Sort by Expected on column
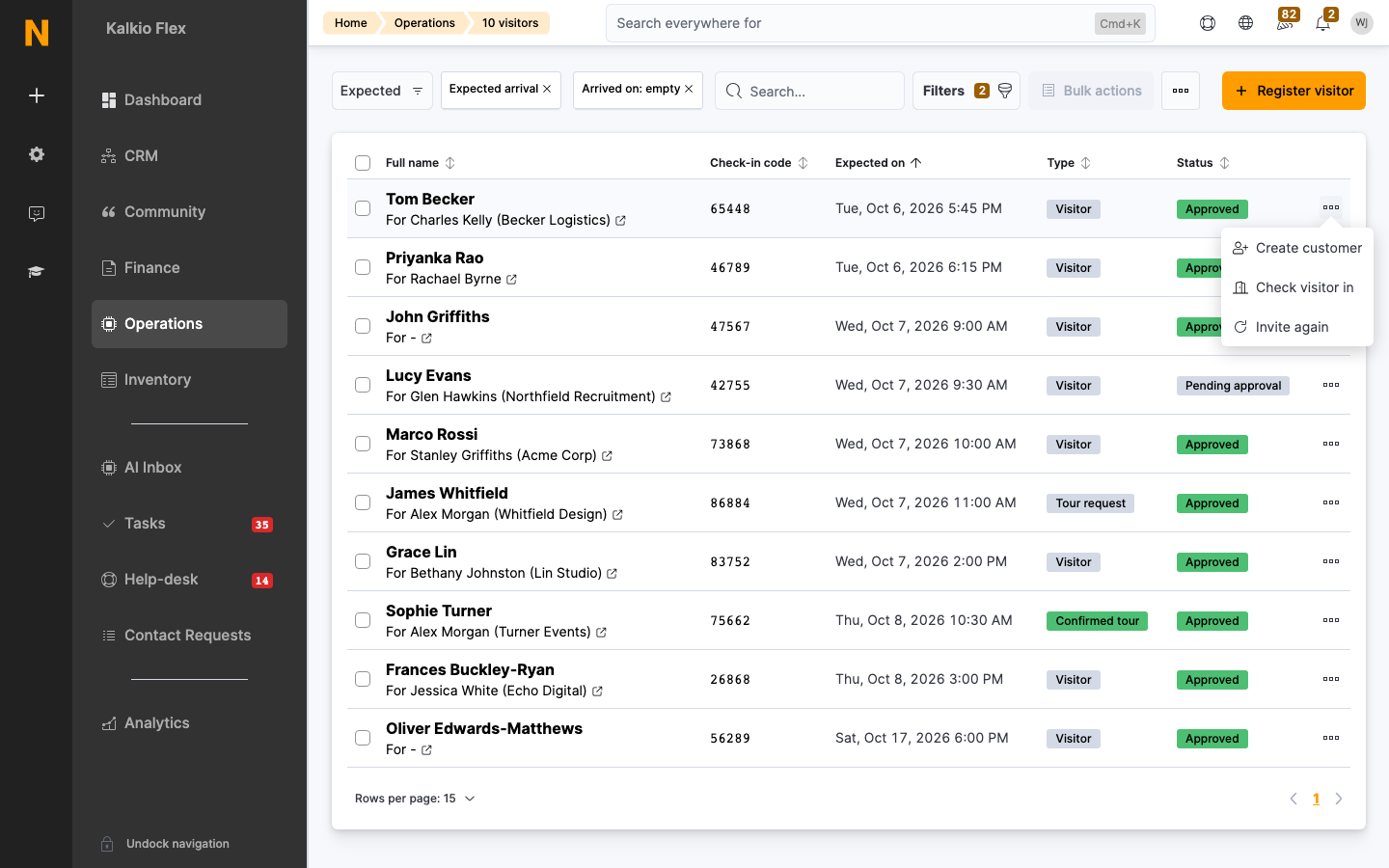Image resolution: width=1389 pixels, height=868 pixels. coord(879,163)
